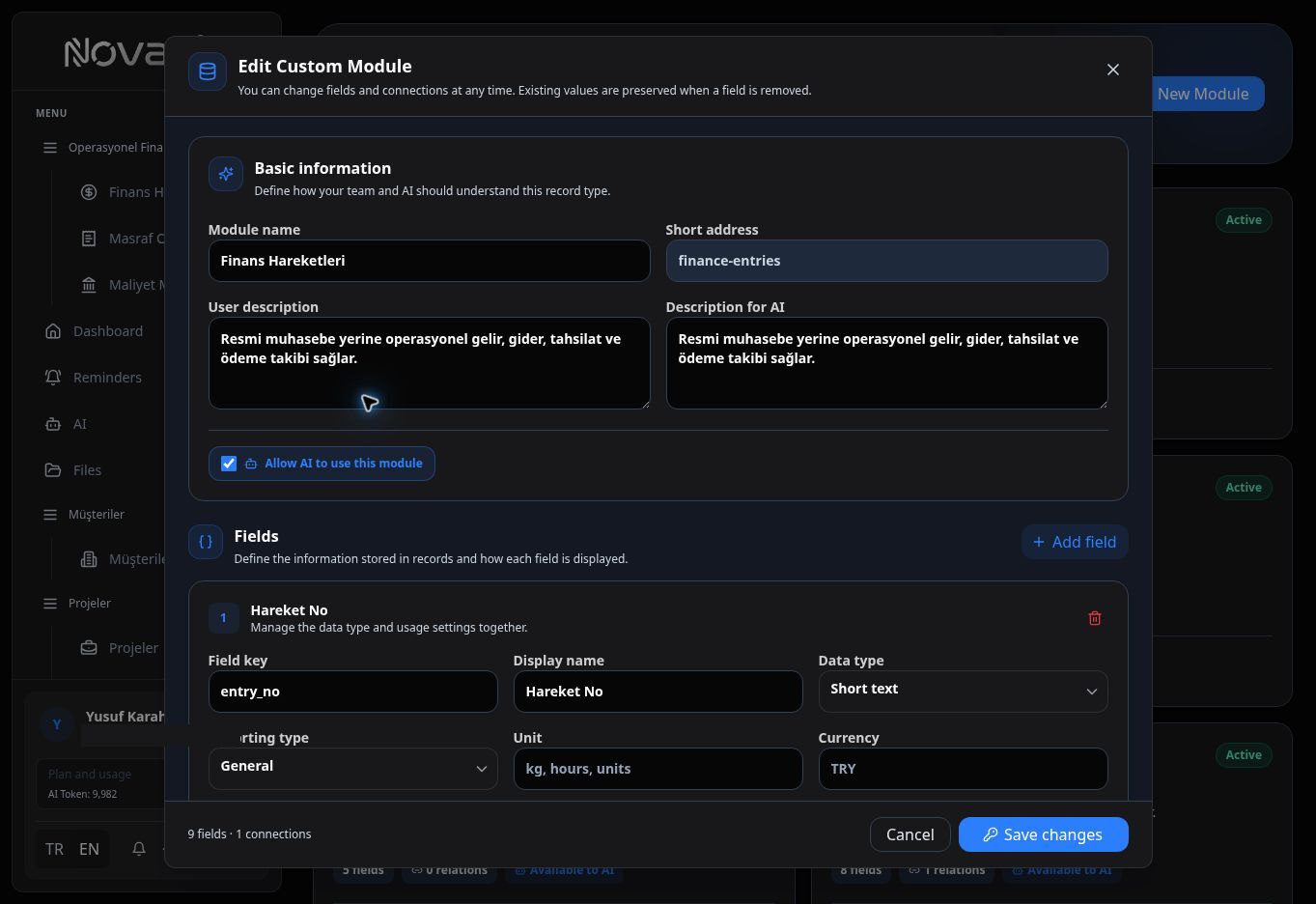Go to the Reminders menu item

[107, 378]
